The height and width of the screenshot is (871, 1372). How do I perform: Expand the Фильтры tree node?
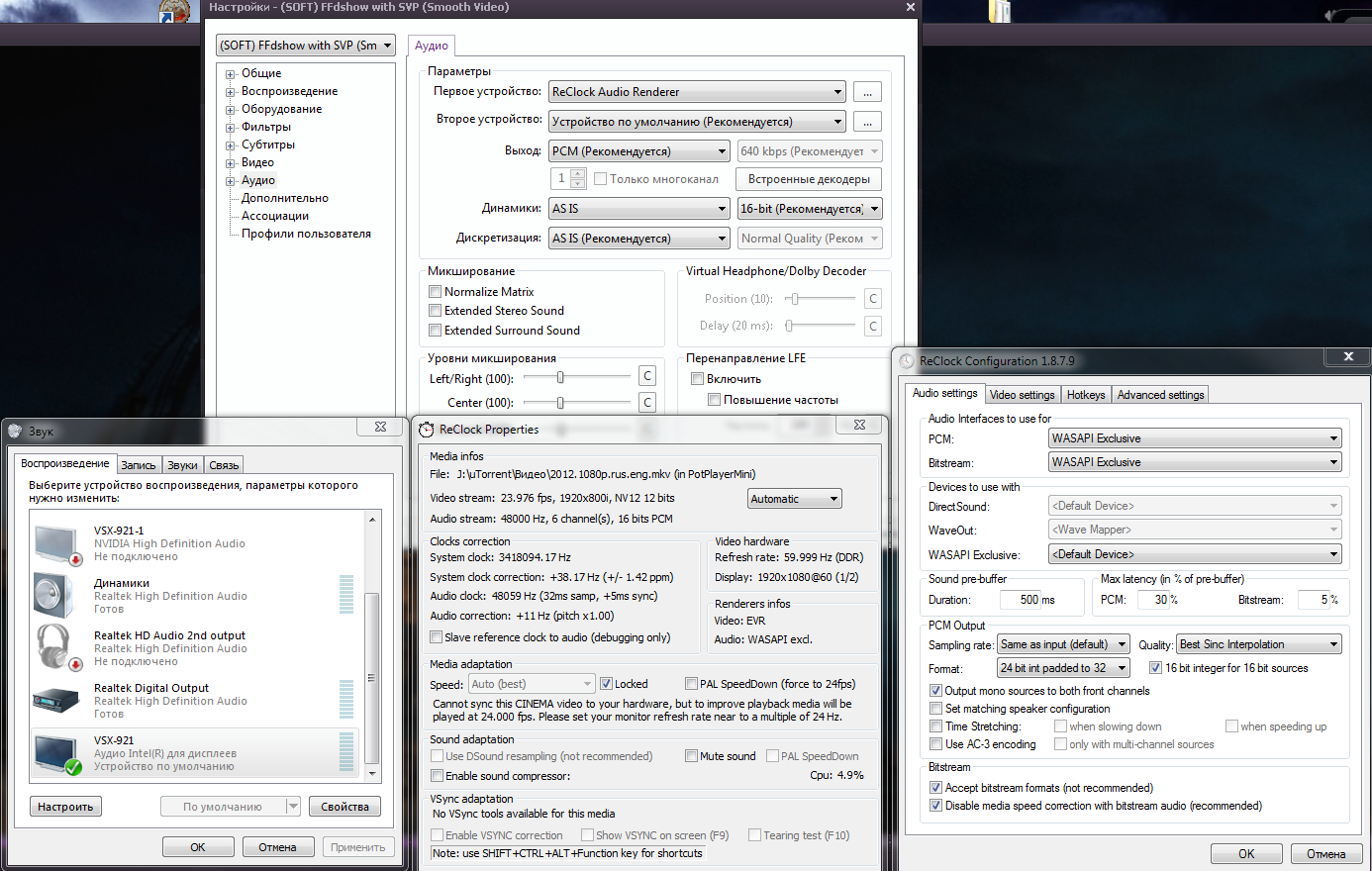click(231, 128)
